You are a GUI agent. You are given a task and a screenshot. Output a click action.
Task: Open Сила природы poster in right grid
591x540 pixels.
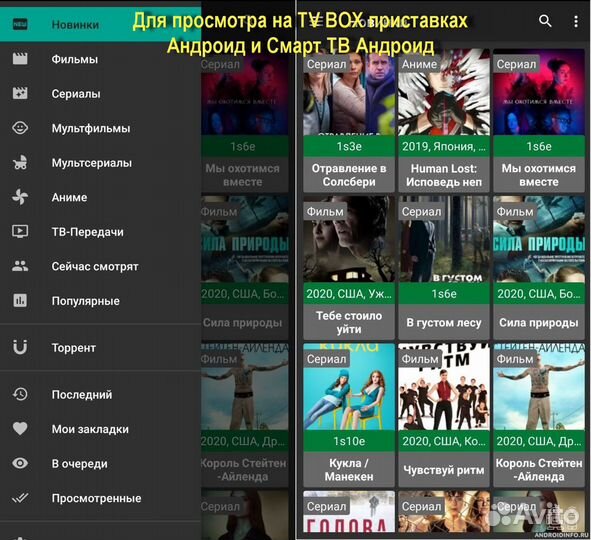539,239
